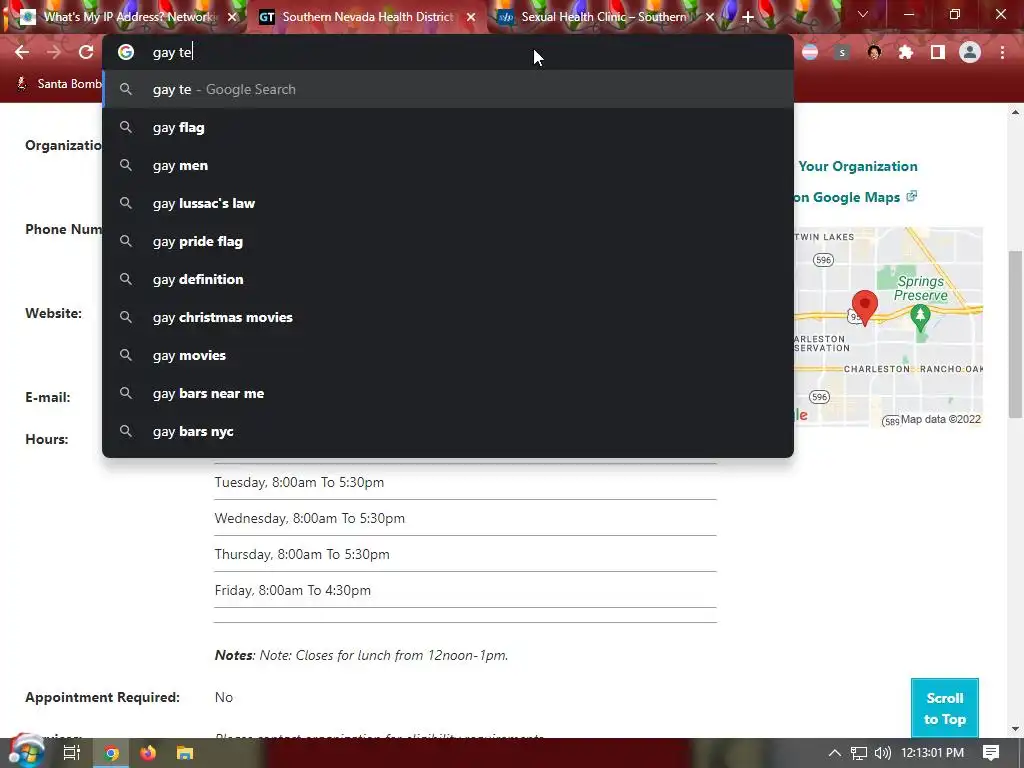
Task: Click 'Tuesday, 8:00am To 5:30pm' text
Action: [x=299, y=482]
